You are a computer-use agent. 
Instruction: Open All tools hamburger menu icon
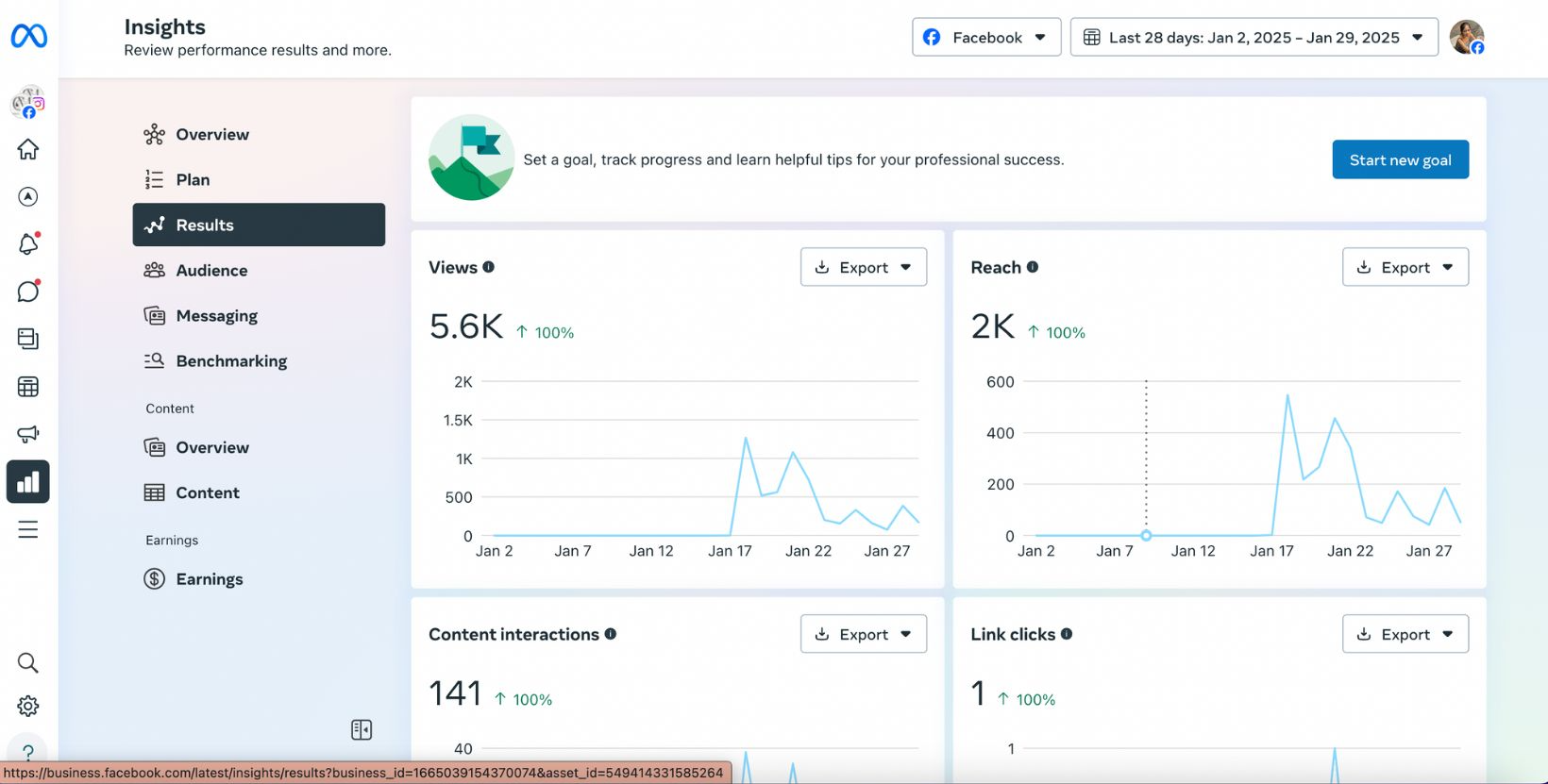(28, 529)
